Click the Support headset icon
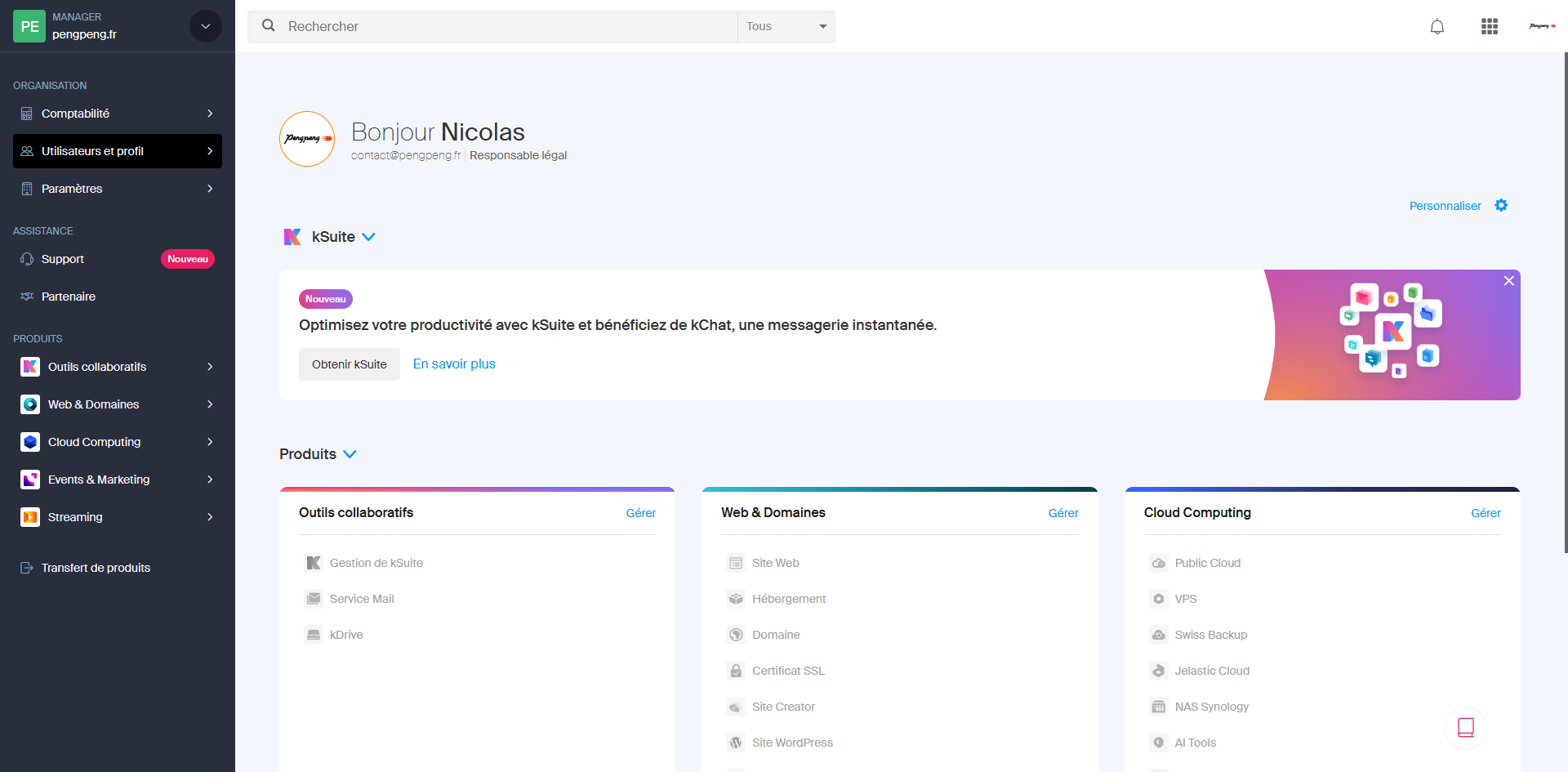Screen dimensions: 1568x772 pos(27,259)
